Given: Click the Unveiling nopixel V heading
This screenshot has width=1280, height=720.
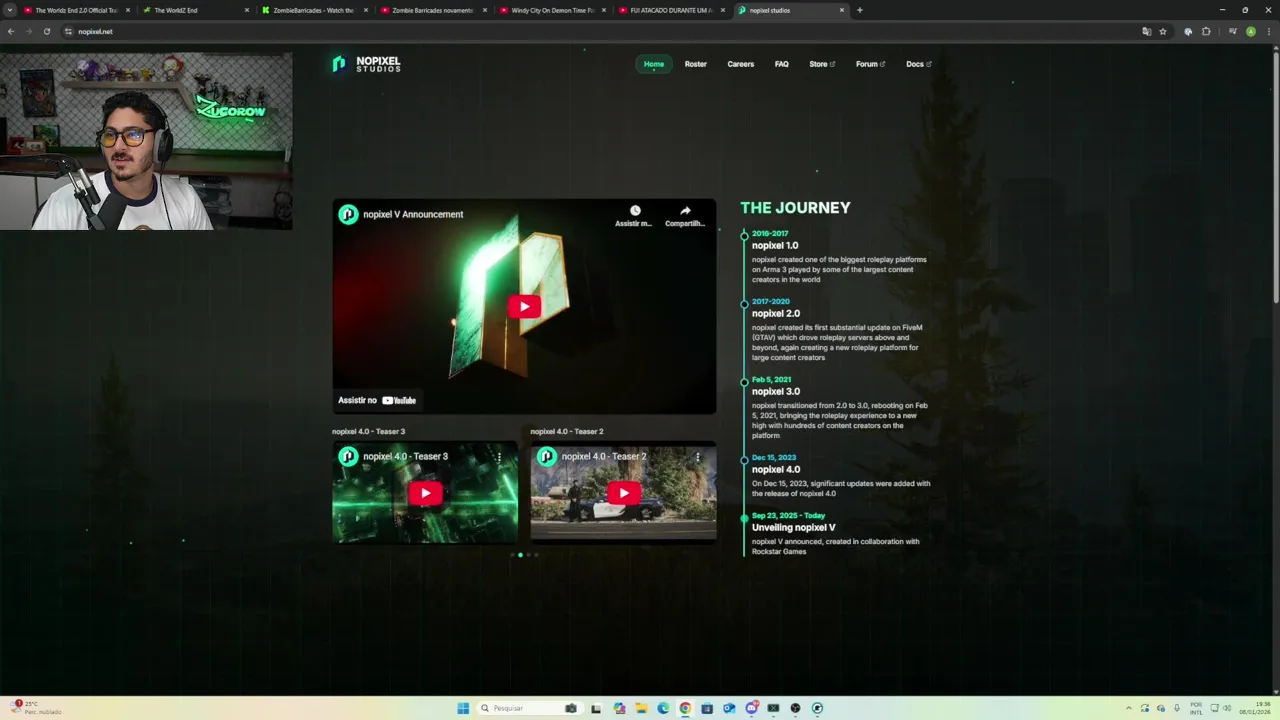Looking at the screenshot, I should 794,527.
